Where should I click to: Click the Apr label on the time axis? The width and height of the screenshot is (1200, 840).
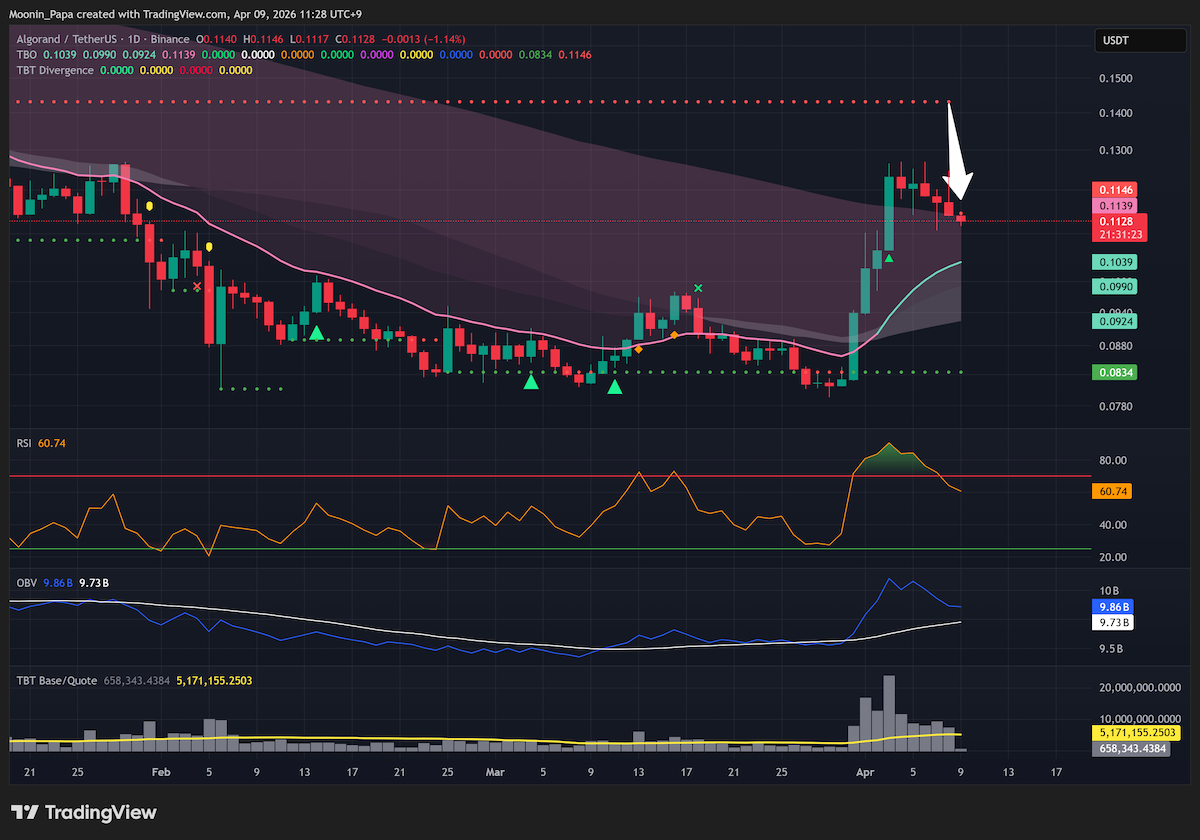(x=865, y=773)
